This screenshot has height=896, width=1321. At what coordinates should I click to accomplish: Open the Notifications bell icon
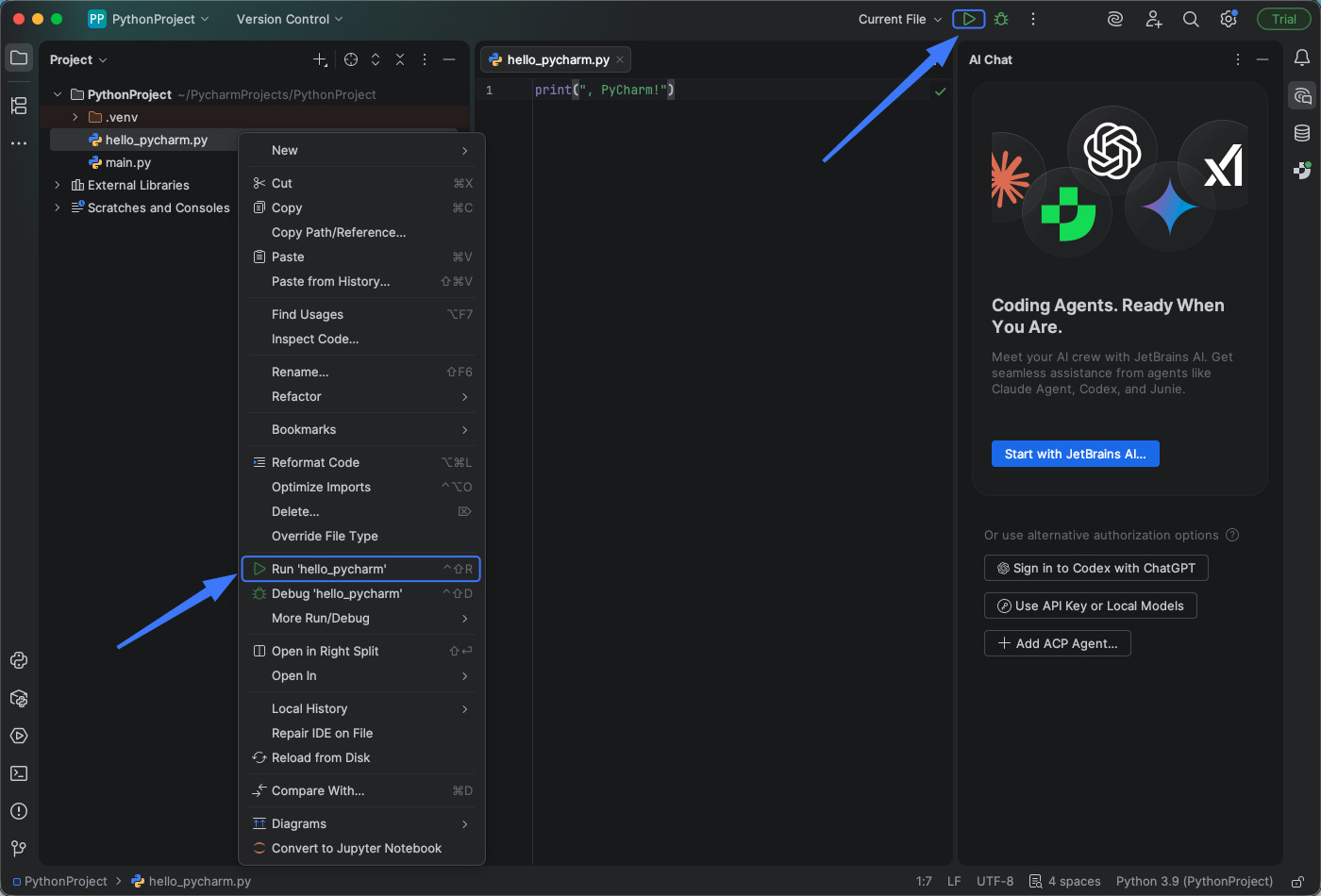tap(1302, 58)
